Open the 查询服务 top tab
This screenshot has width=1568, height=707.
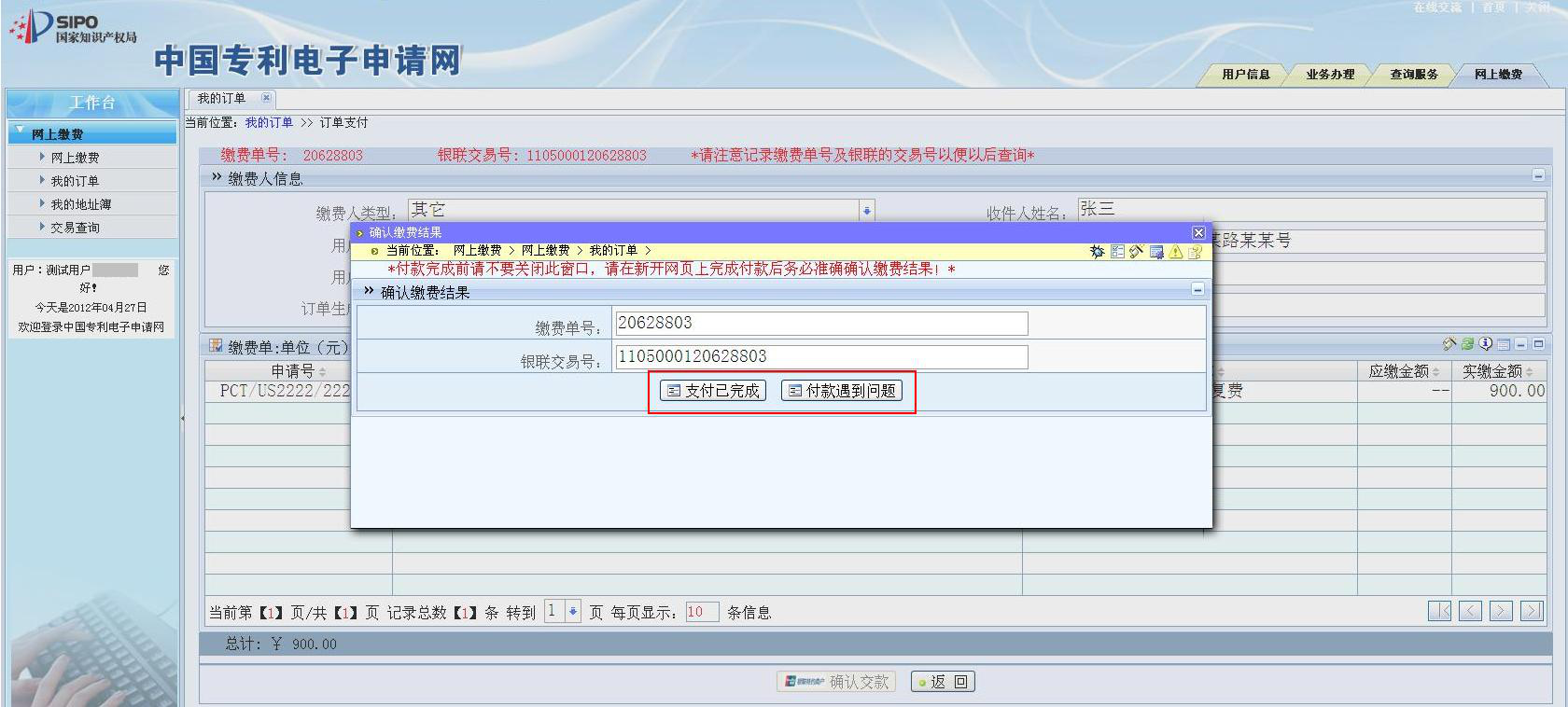[1413, 75]
